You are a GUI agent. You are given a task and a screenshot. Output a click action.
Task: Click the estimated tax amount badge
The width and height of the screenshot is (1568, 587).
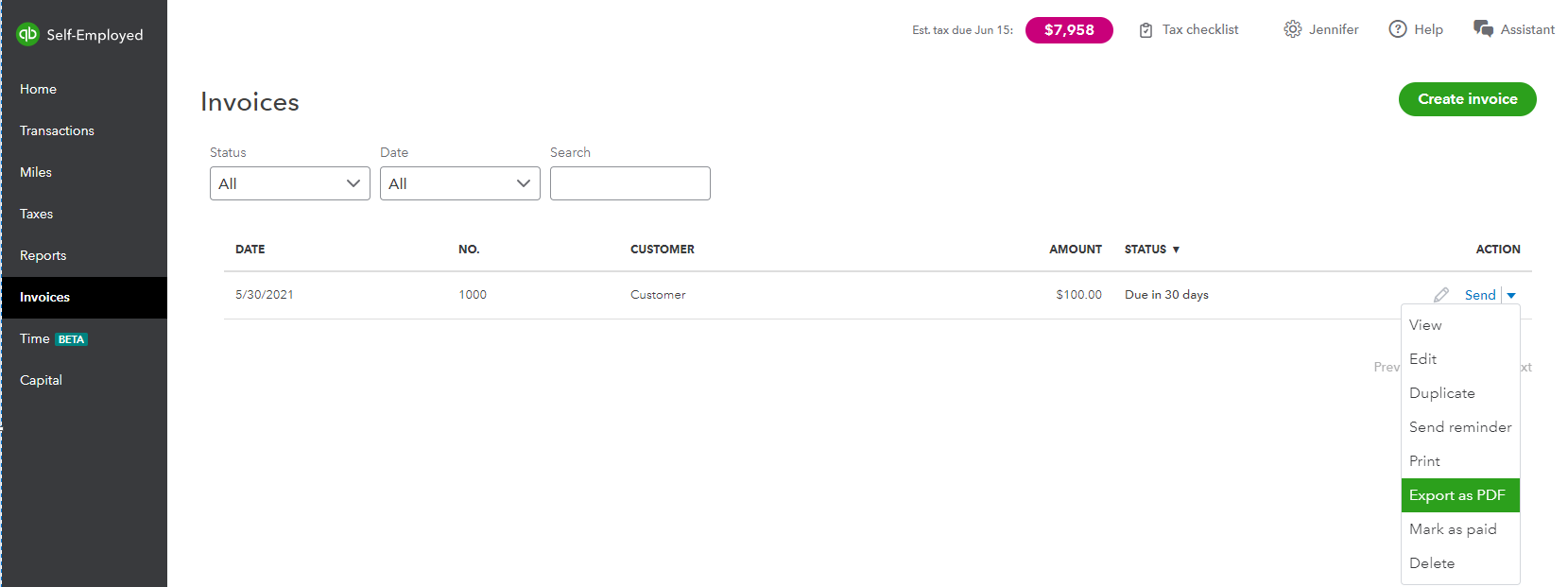tap(1069, 29)
